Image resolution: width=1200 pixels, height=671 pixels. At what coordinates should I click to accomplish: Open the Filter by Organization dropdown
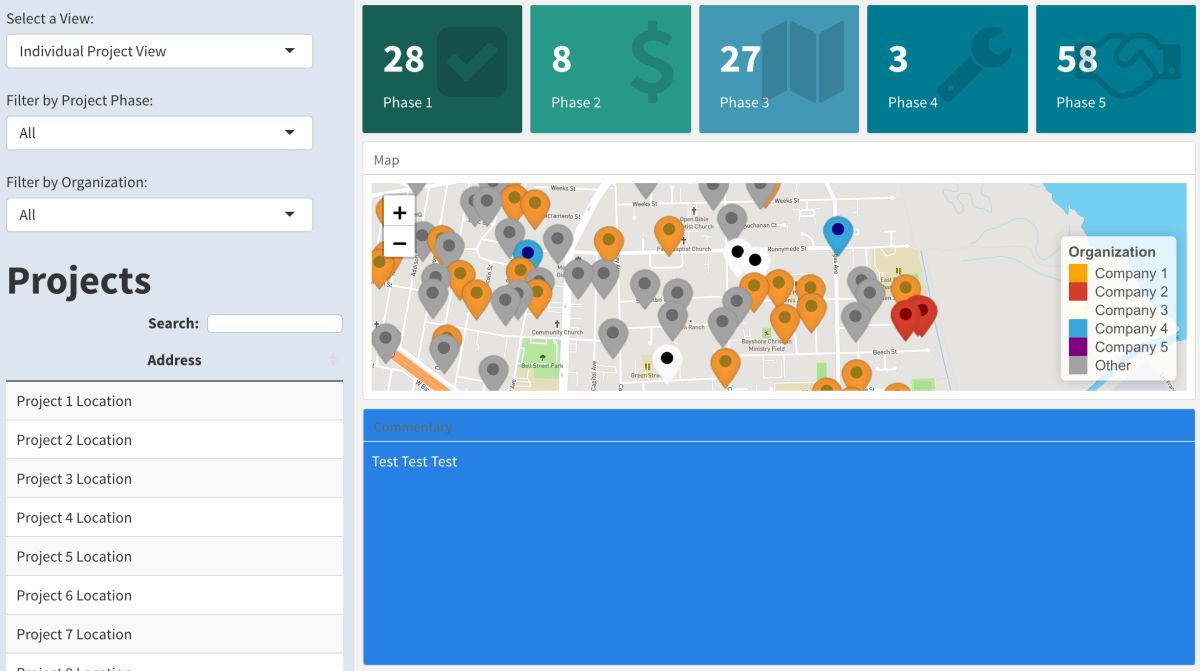point(160,215)
